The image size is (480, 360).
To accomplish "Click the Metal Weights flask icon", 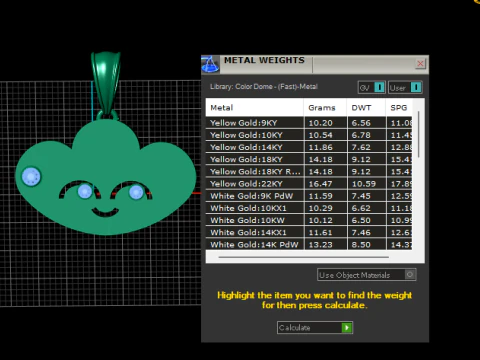I will click(x=210, y=64).
